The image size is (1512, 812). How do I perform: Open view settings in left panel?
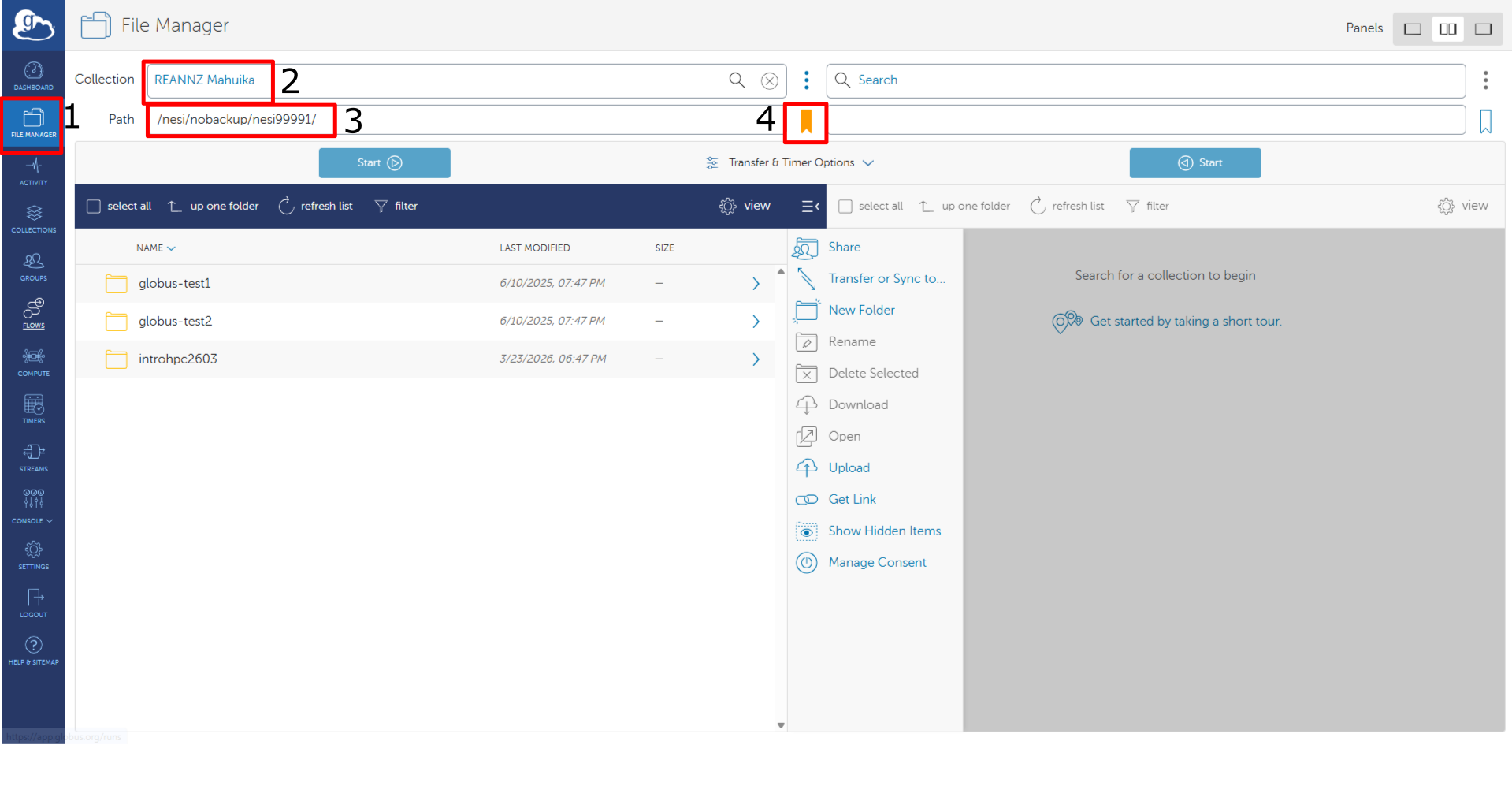pyautogui.click(x=745, y=207)
